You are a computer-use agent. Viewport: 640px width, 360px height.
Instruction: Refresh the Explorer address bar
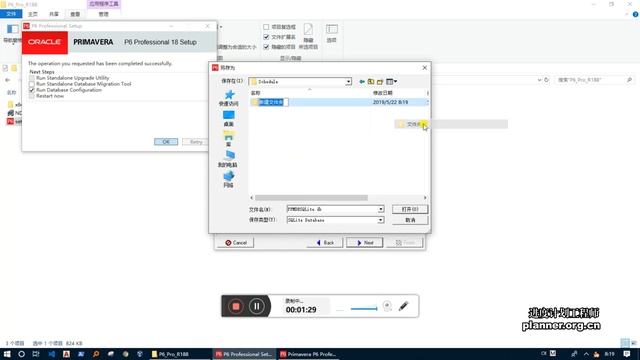click(546, 80)
